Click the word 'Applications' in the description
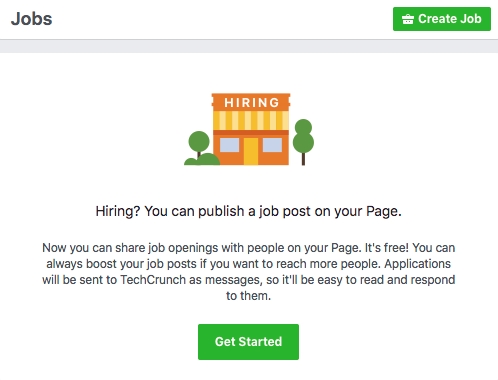This screenshot has width=498, height=380. 418,264
